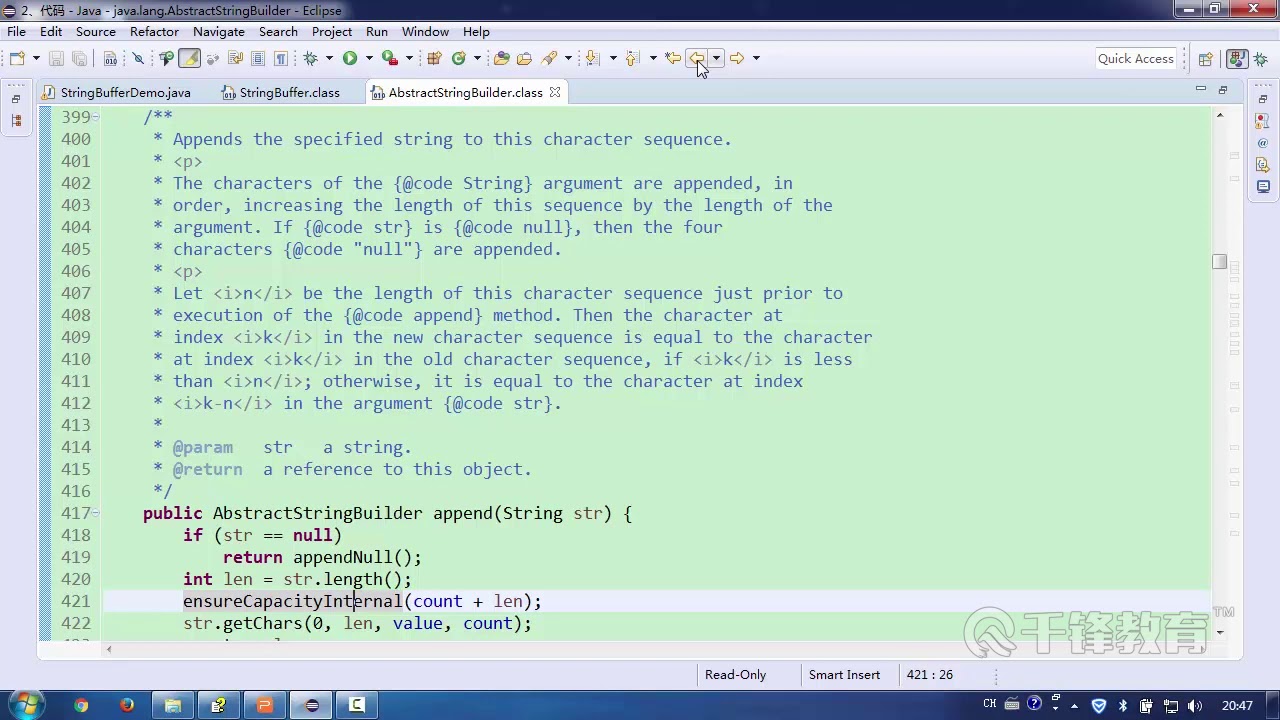Click the Read-Only status field
Image resolution: width=1280 pixels, height=720 pixels.
tap(736, 675)
